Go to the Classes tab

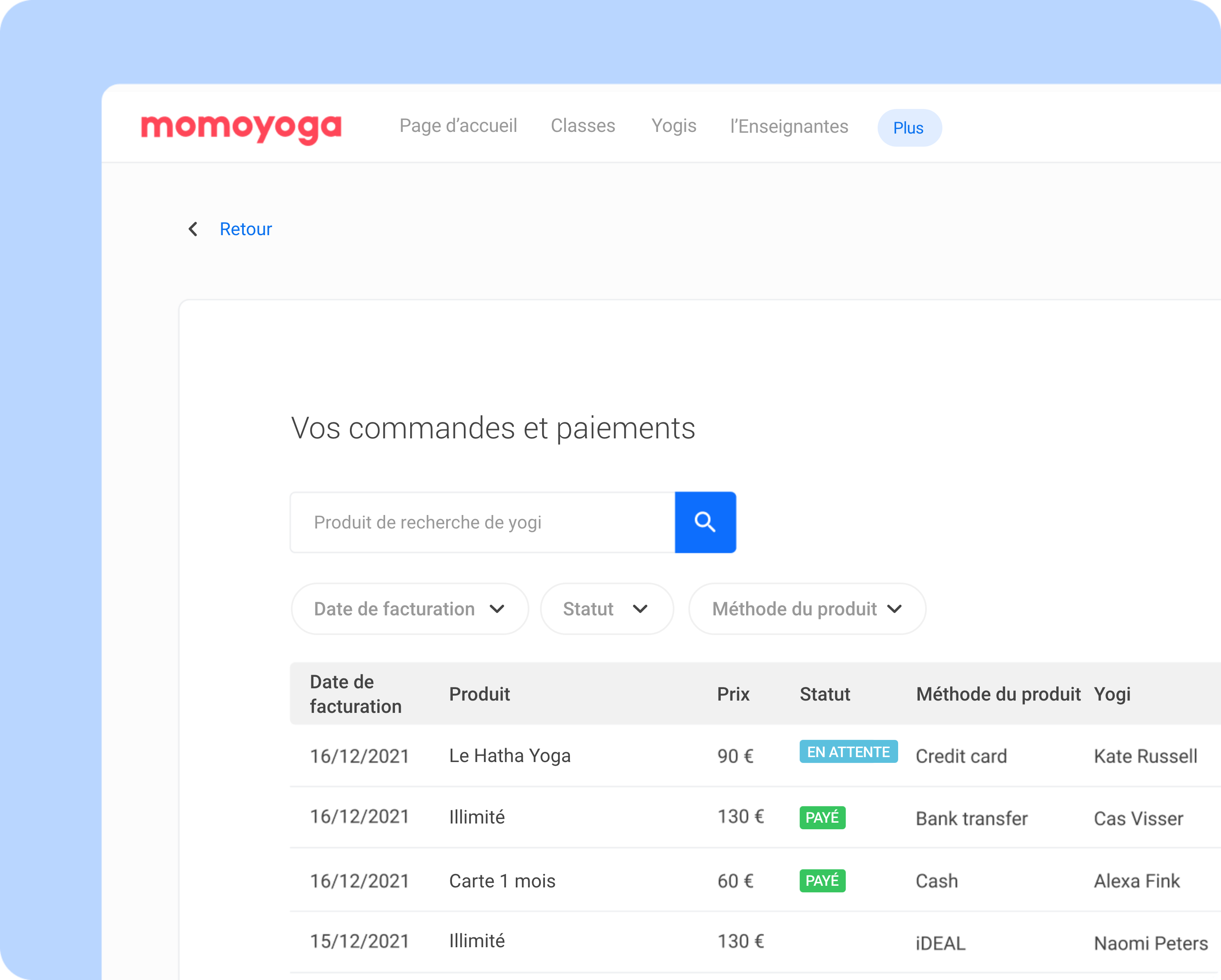click(x=583, y=126)
